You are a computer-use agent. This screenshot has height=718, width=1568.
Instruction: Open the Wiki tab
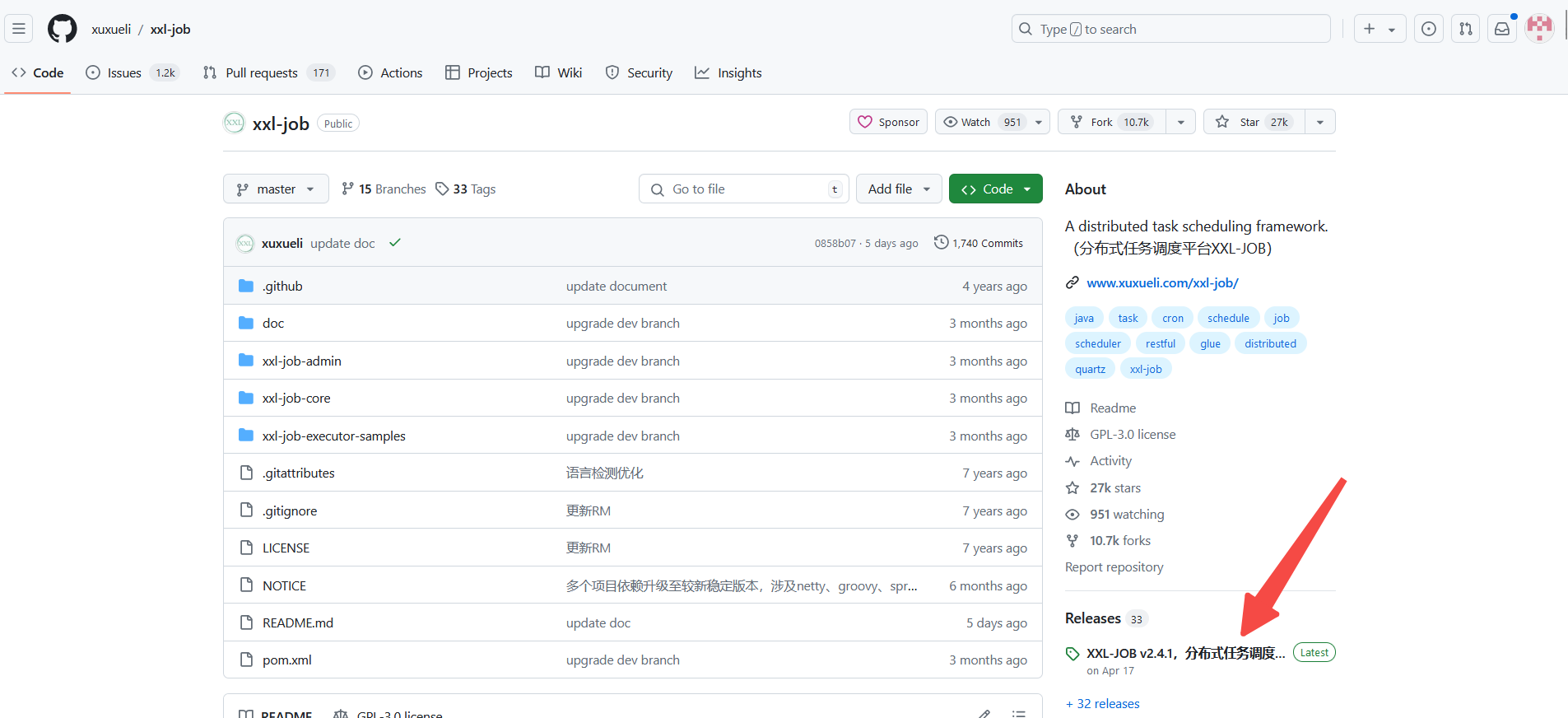pyautogui.click(x=559, y=72)
